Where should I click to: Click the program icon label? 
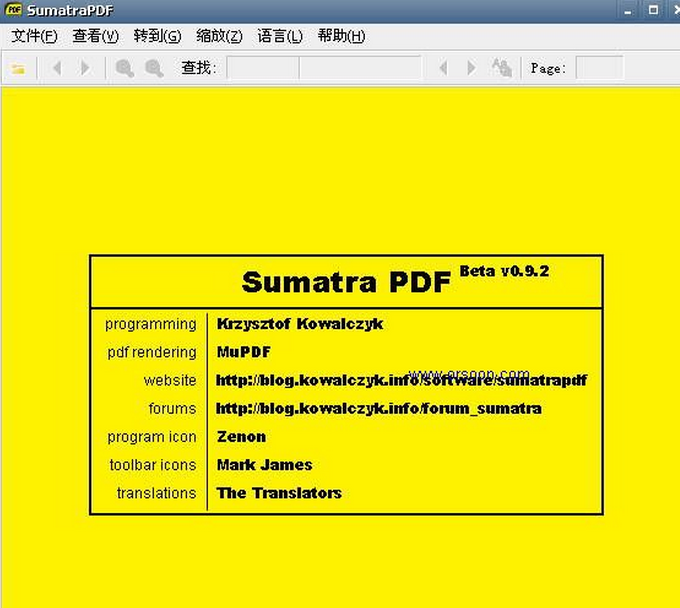pyautogui.click(x=152, y=437)
